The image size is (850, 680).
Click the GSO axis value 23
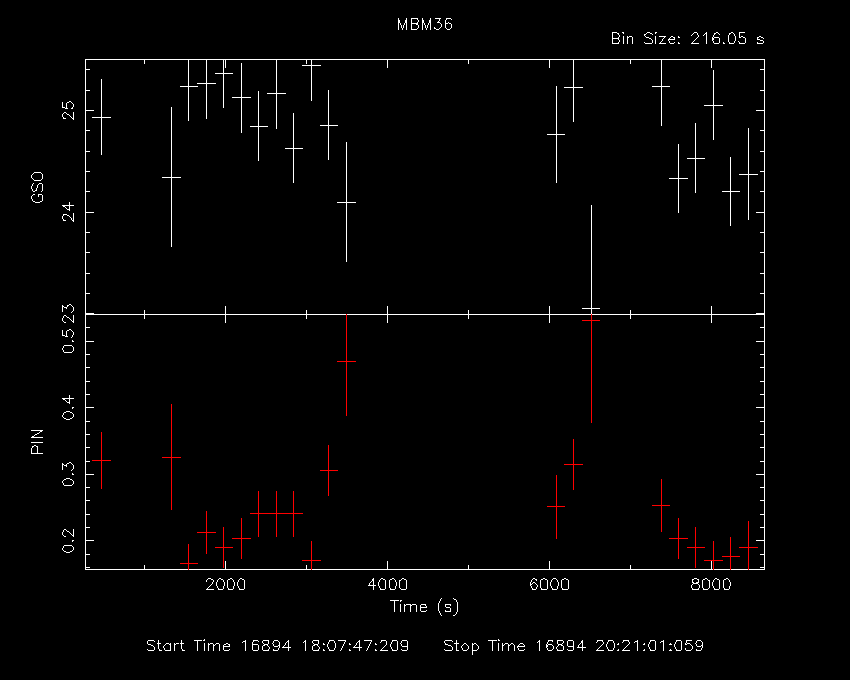pyautogui.click(x=68, y=313)
